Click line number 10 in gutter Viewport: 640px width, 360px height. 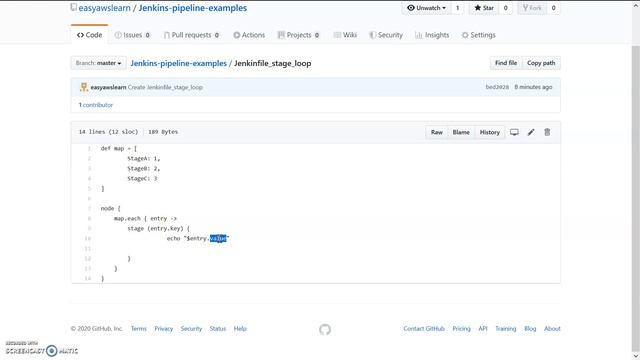pos(88,238)
